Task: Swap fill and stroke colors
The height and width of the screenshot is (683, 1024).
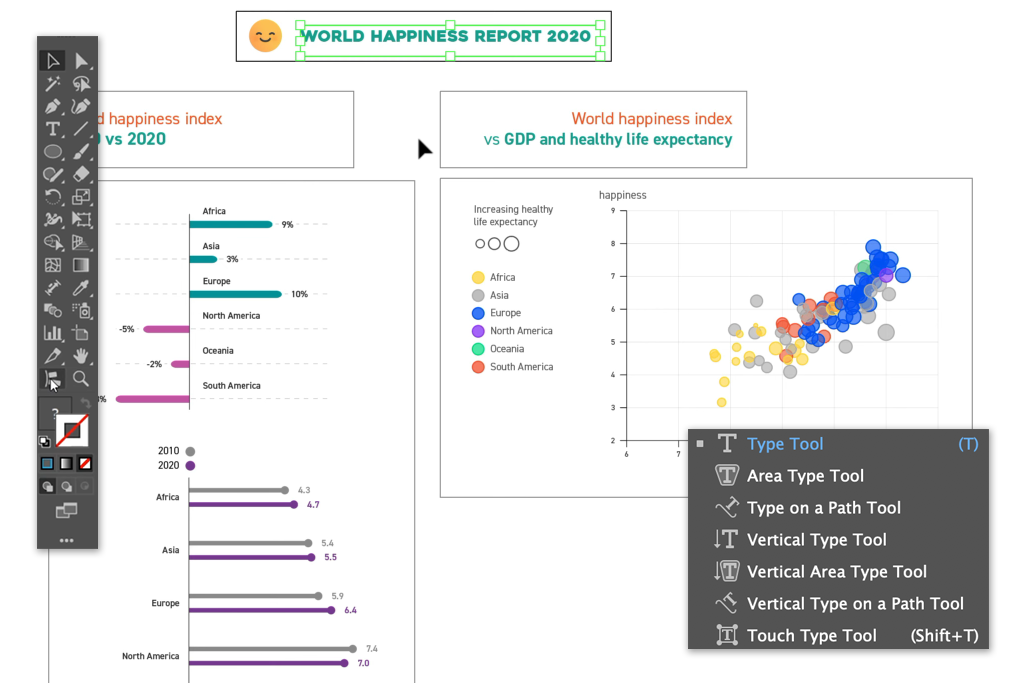Action: [x=84, y=403]
